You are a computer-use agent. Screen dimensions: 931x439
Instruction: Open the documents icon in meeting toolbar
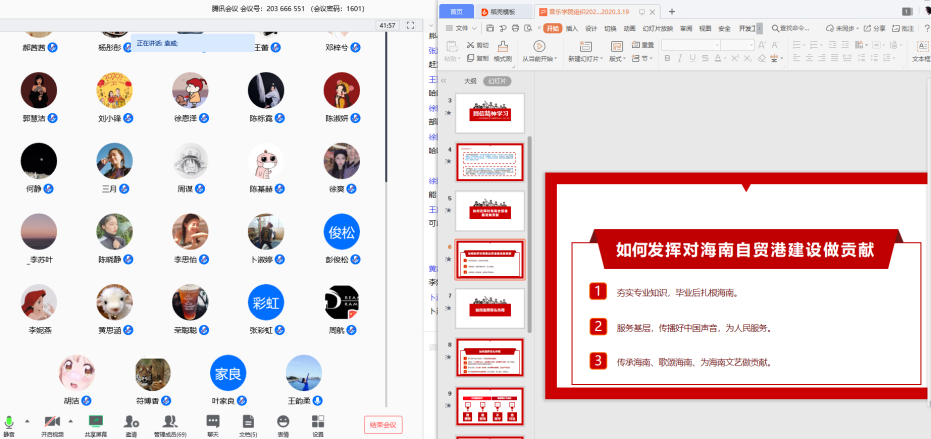coord(247,422)
